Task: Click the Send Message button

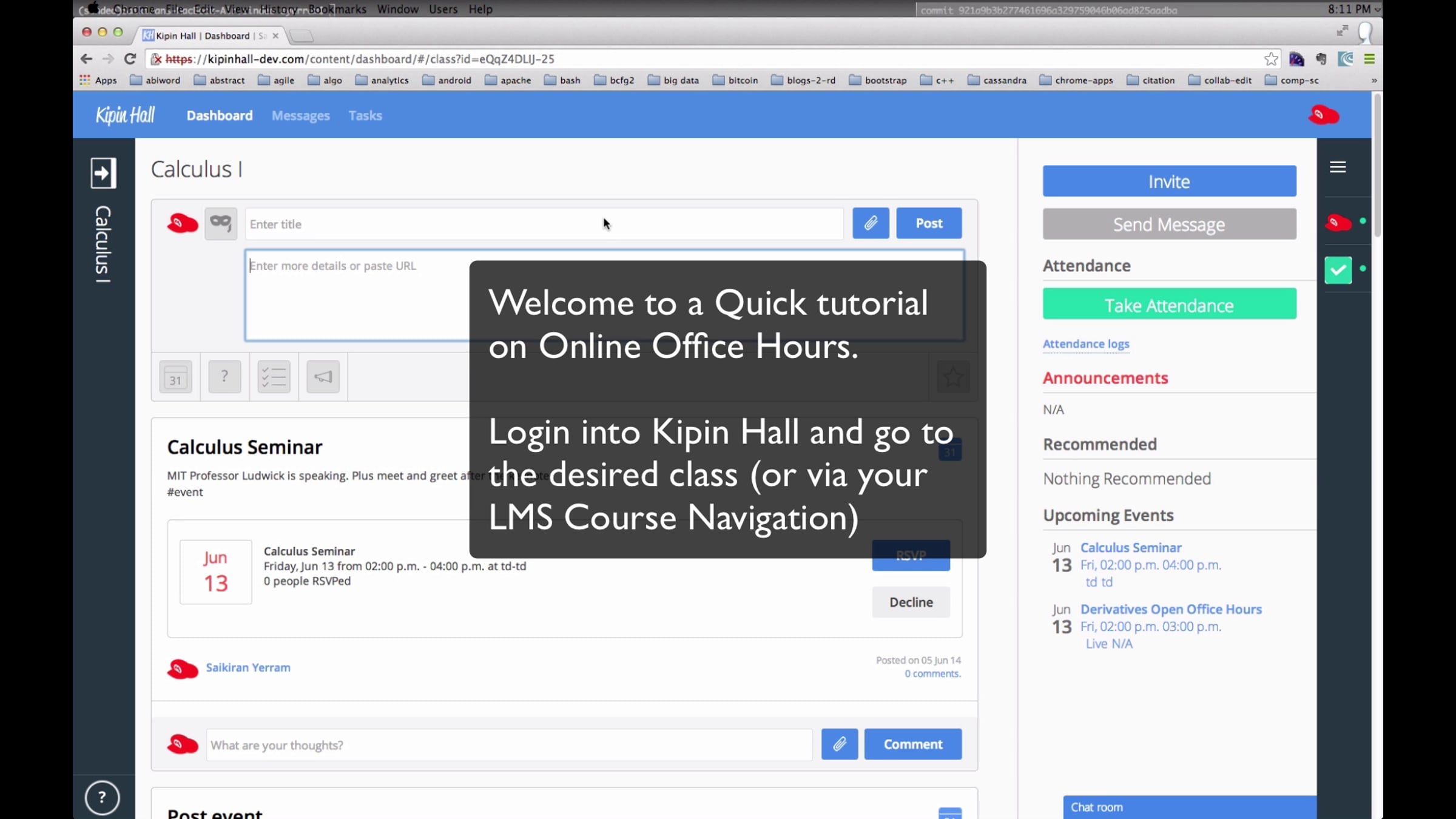Action: 1169,224
